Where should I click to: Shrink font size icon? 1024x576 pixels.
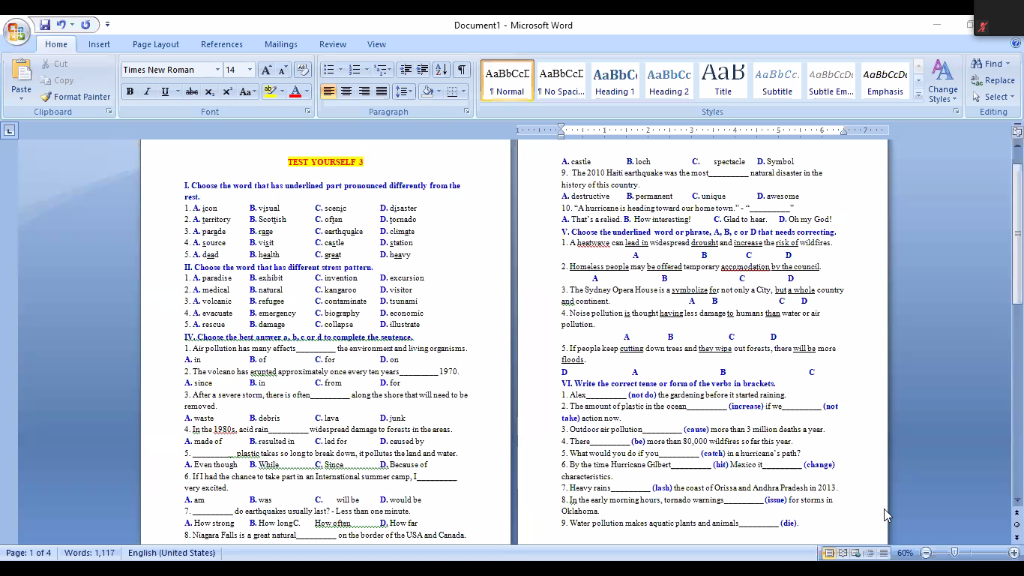[x=283, y=70]
